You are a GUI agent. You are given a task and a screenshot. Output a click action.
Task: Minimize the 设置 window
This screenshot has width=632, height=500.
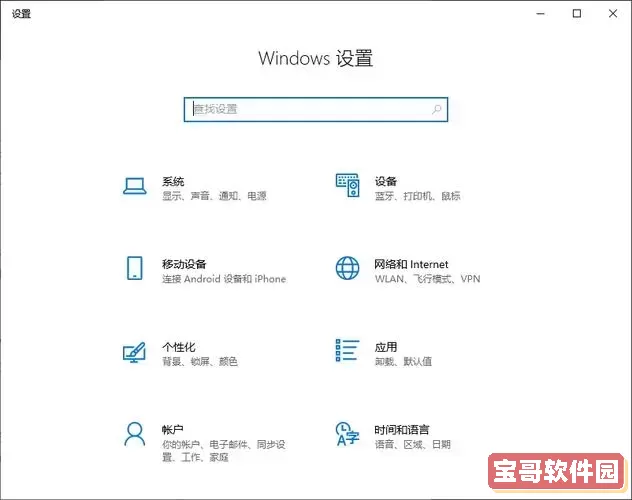click(541, 14)
